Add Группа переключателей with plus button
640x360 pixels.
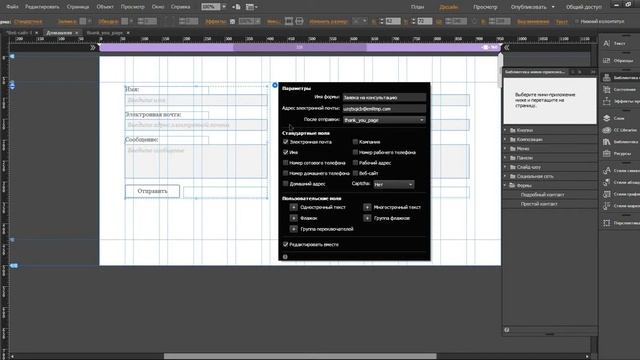click(x=293, y=229)
